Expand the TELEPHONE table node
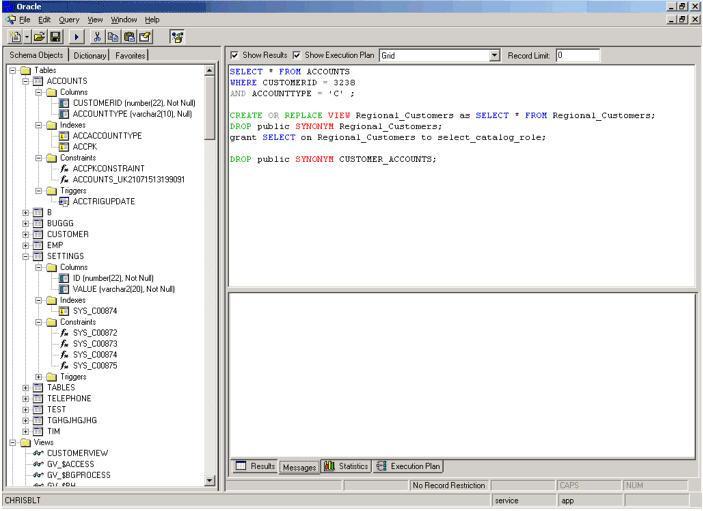 tap(26, 398)
